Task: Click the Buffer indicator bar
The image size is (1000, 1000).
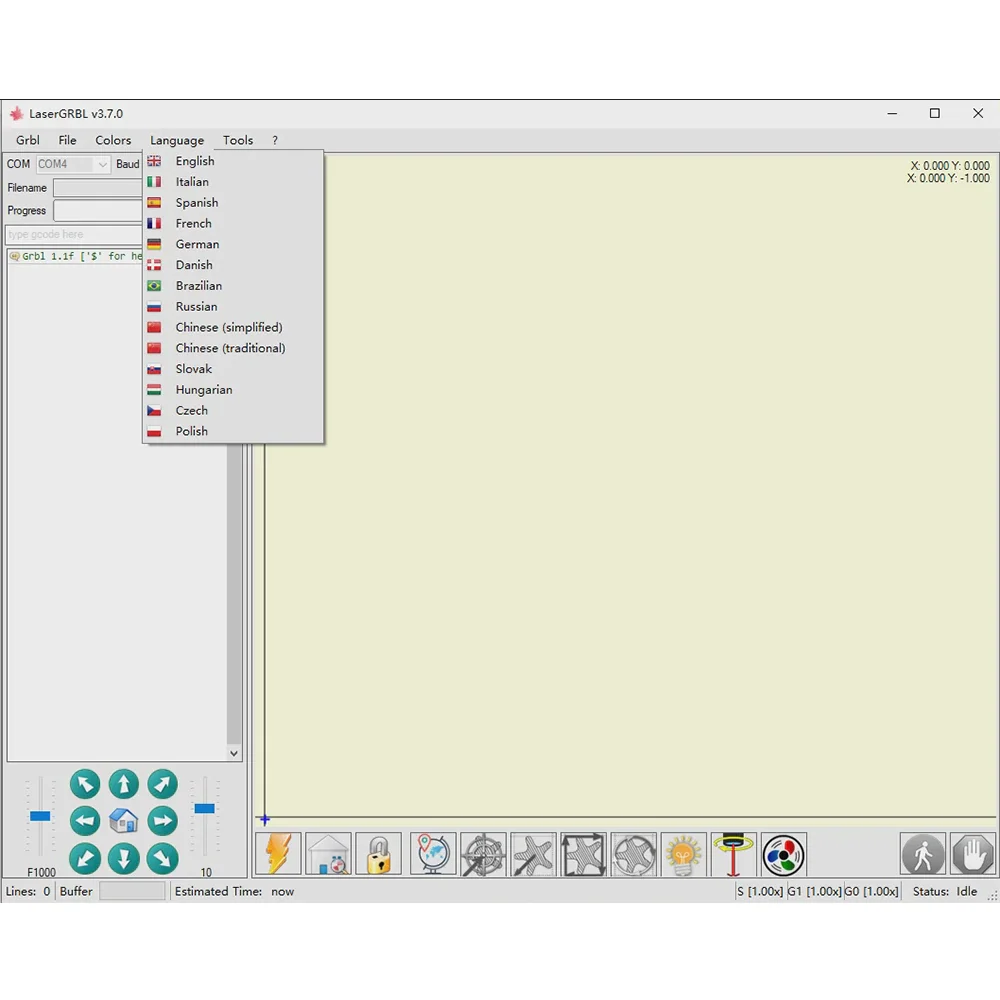Action: [x=132, y=891]
